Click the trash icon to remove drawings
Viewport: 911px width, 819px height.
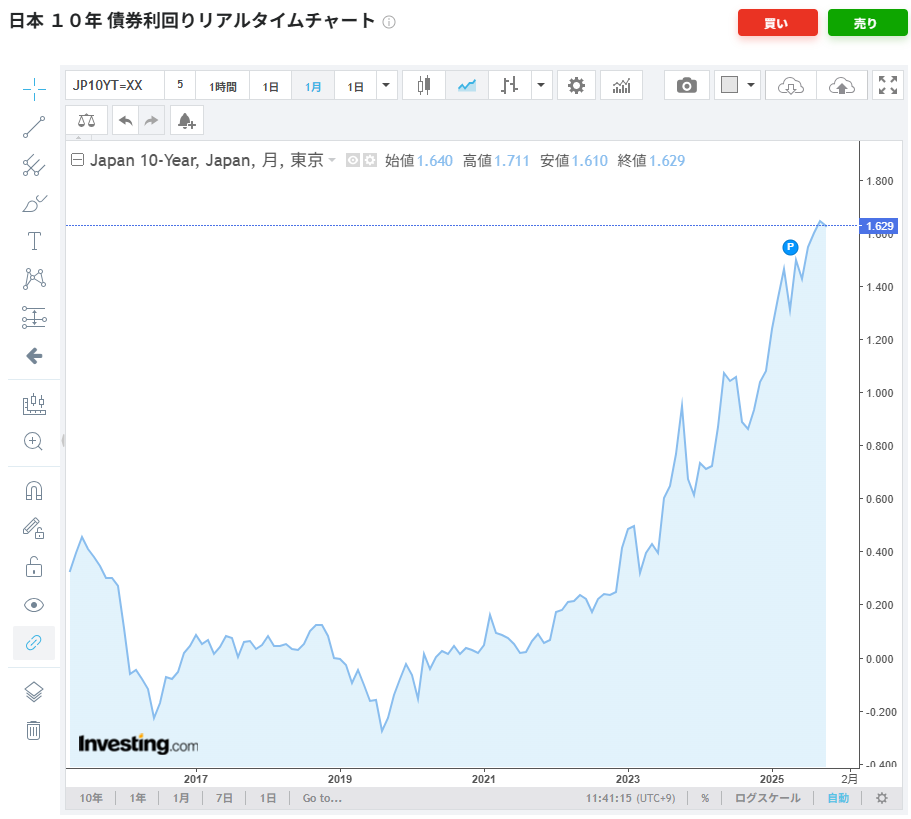(x=34, y=730)
